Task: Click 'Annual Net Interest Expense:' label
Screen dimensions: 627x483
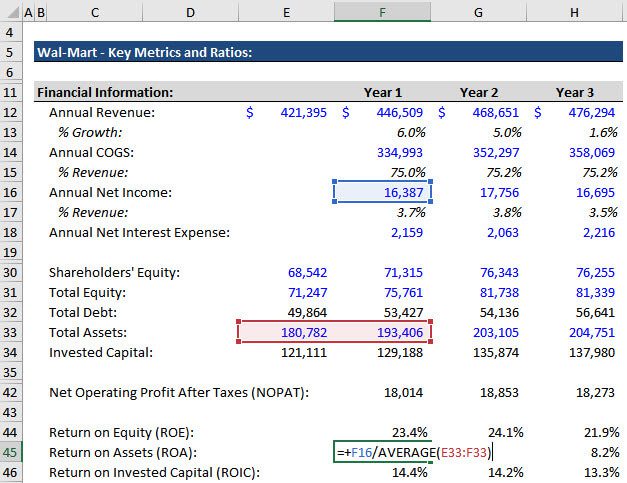Action: (139, 232)
